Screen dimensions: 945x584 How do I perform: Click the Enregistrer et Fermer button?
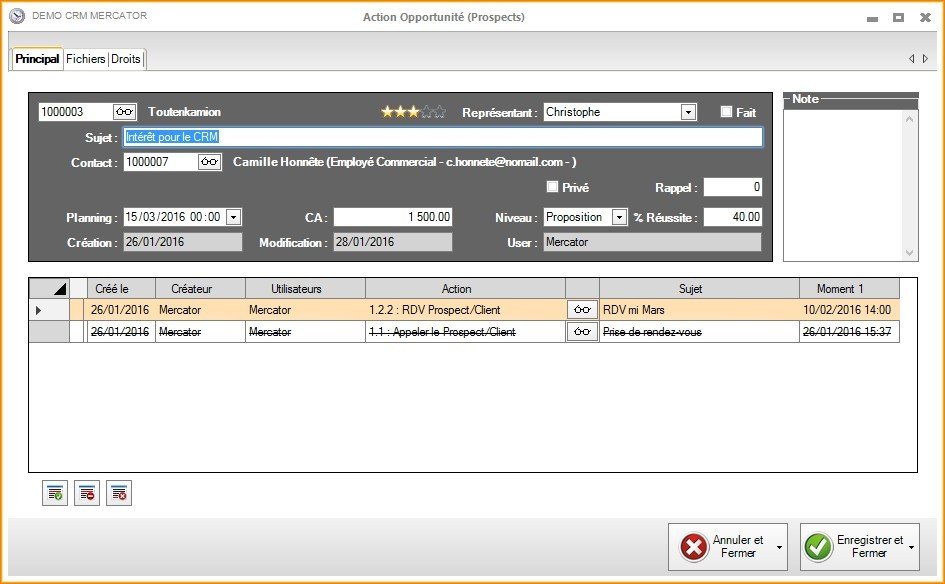pos(859,547)
